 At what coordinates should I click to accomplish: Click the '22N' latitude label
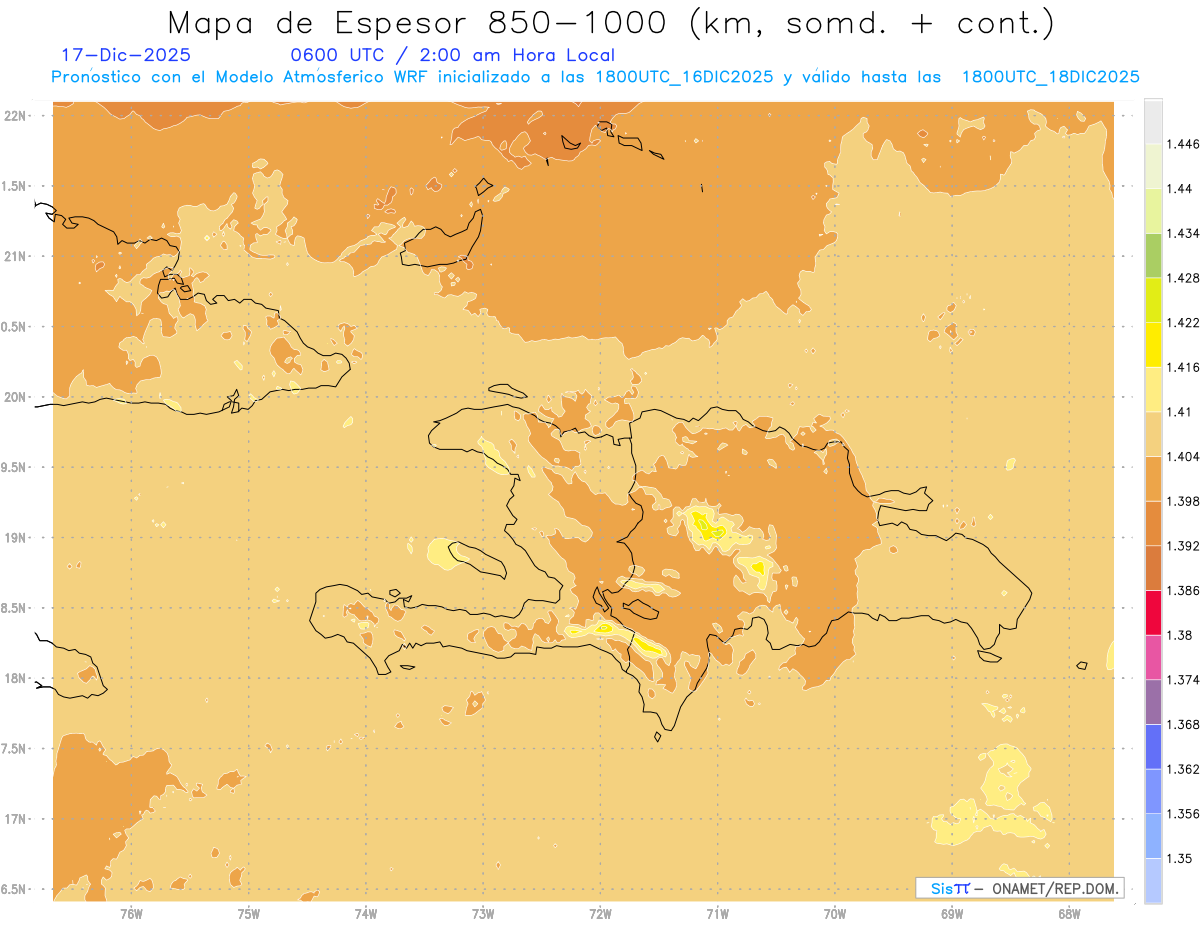pos(17,115)
